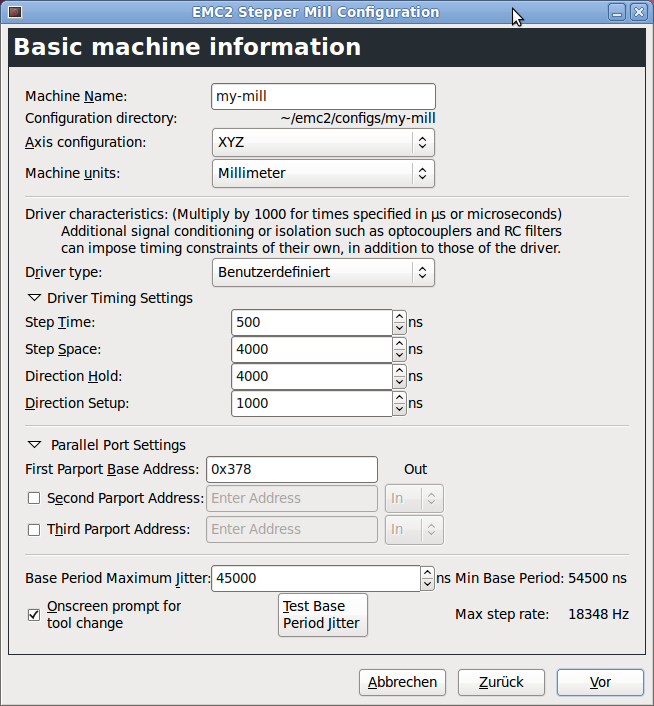Click the Second Parport Enter Address field
This screenshot has width=654, height=706.
pyautogui.click(x=292, y=498)
